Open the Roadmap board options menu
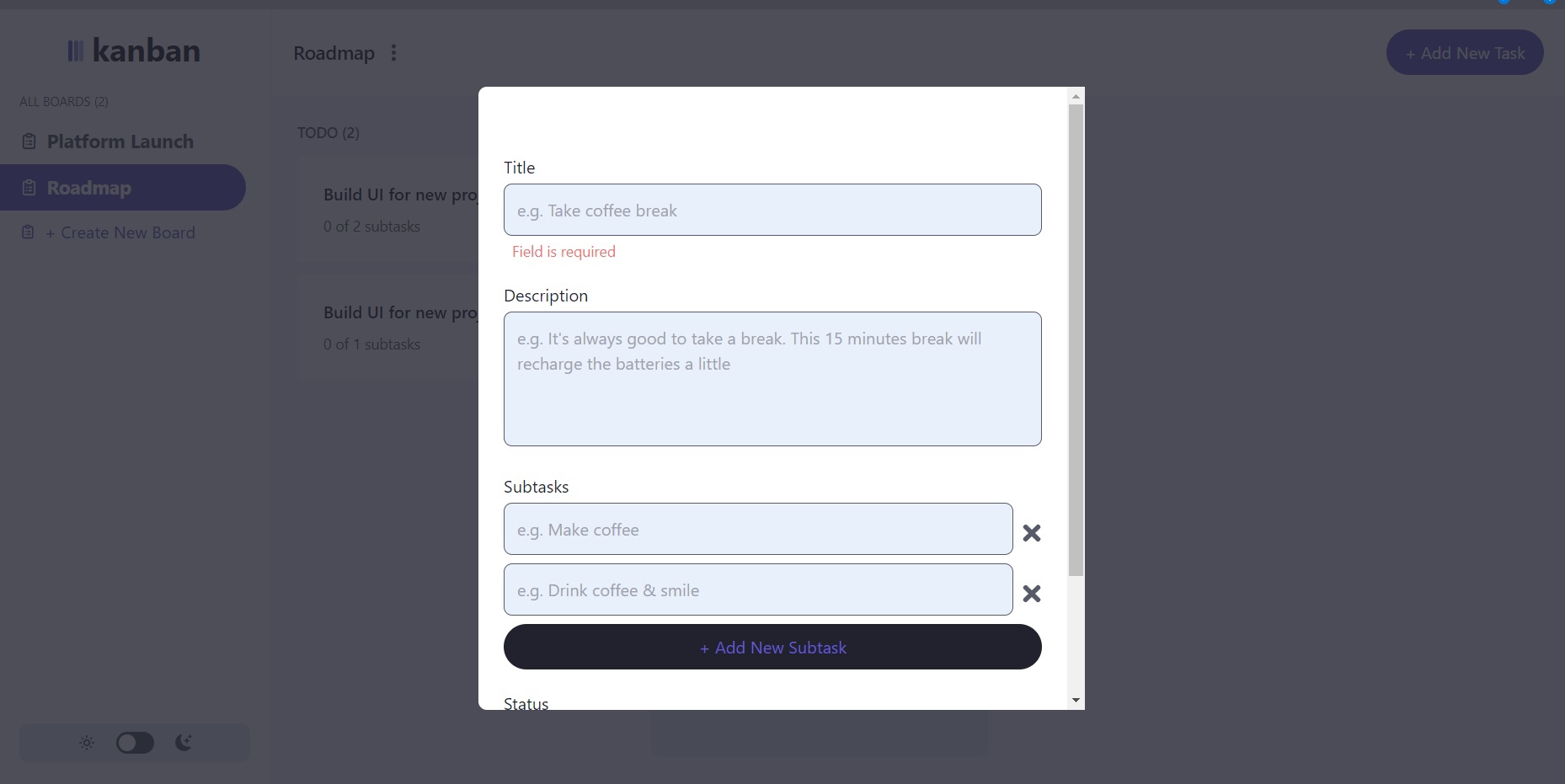 pos(393,52)
